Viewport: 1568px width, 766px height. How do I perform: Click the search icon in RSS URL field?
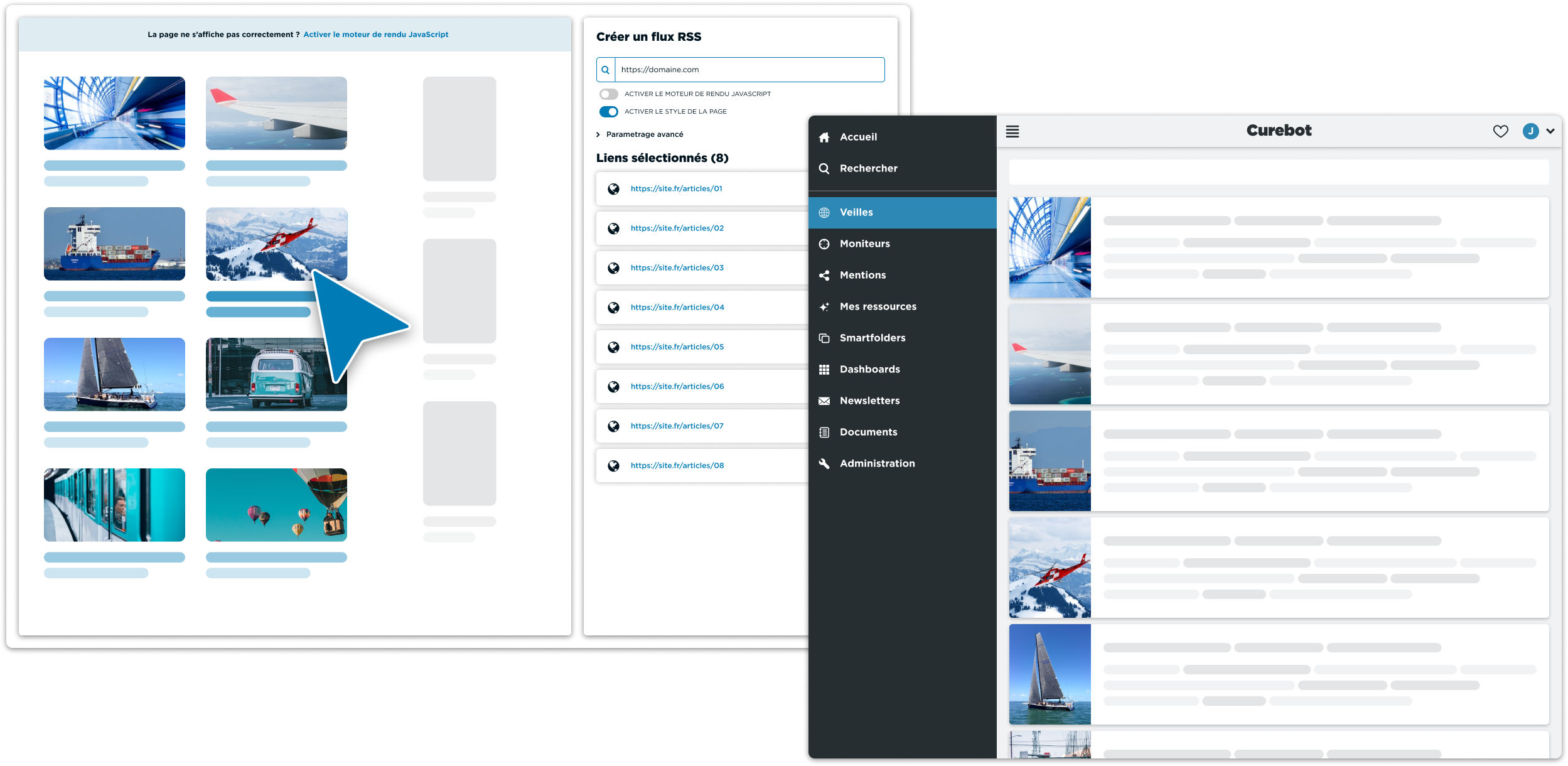point(606,70)
